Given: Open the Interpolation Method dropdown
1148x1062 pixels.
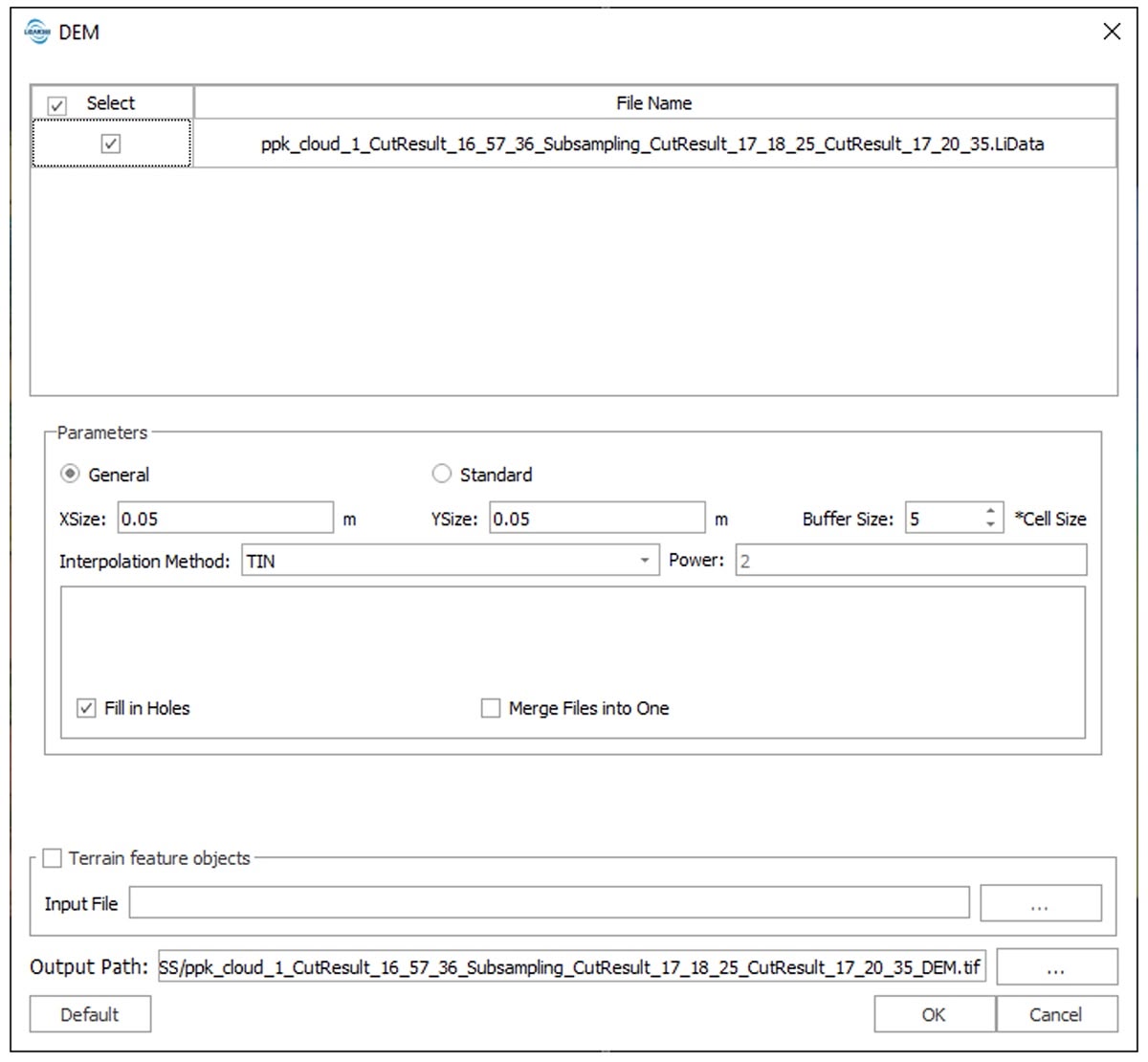Looking at the screenshot, I should (x=450, y=561).
